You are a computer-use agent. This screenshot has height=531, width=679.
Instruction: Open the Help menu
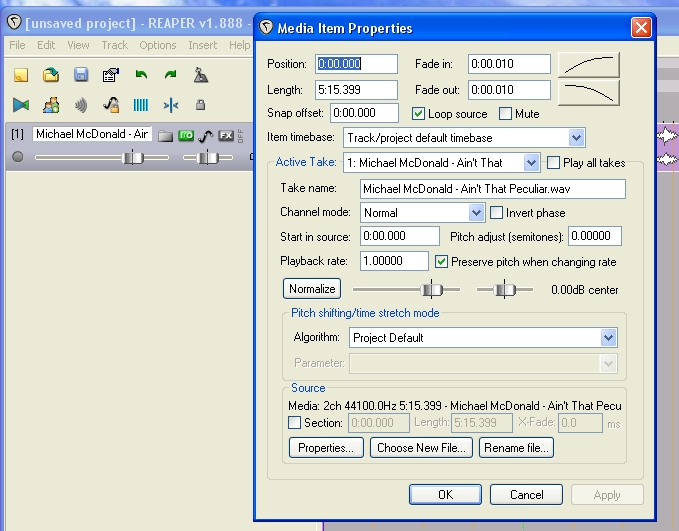(x=239, y=45)
